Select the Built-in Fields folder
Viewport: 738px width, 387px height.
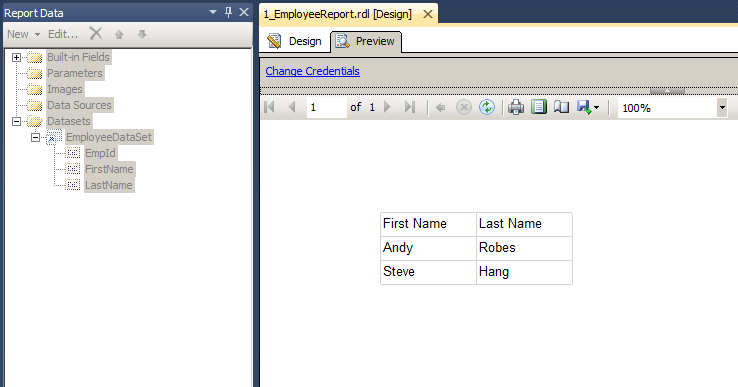(78, 57)
